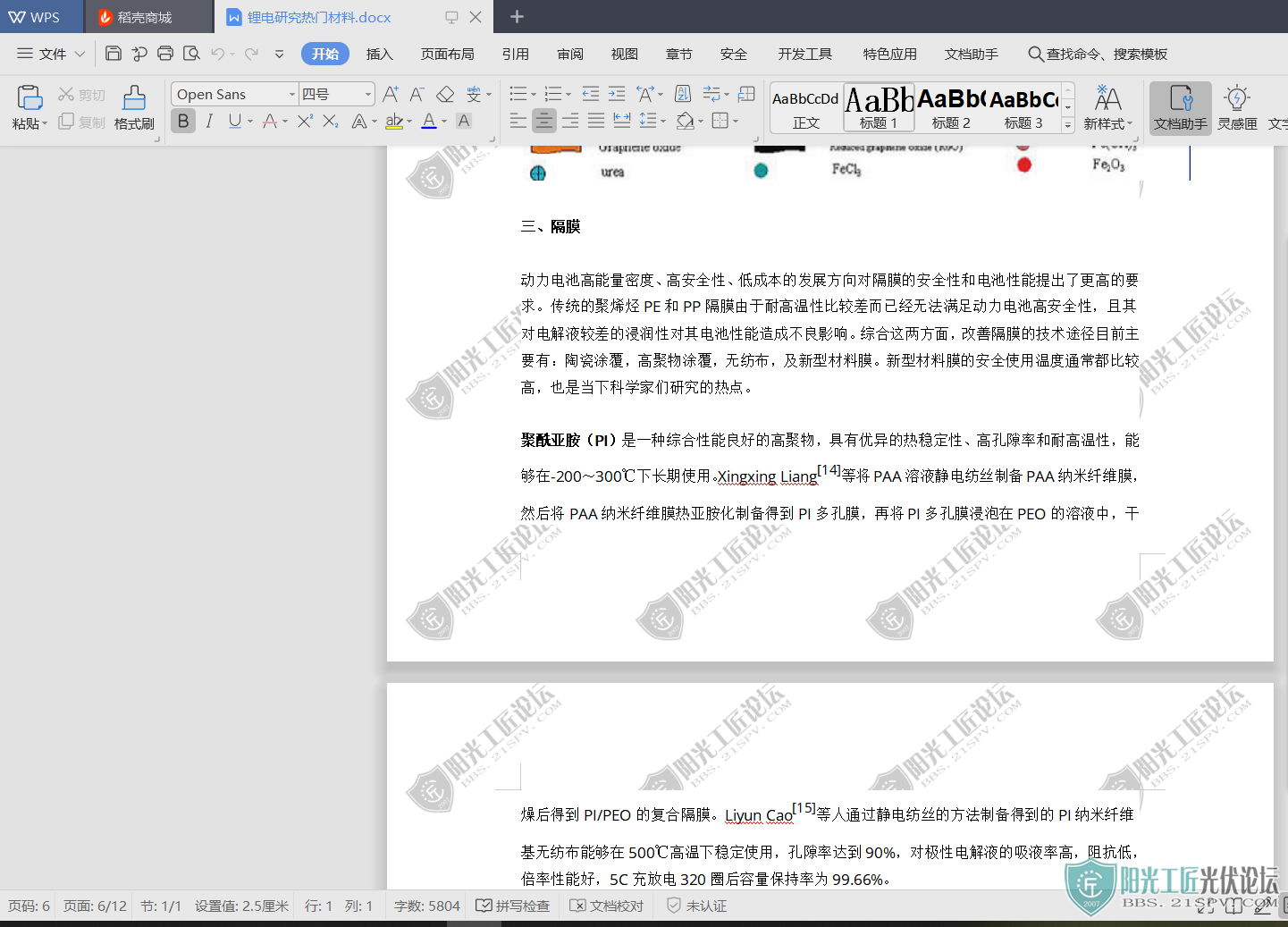Click the Redo arrow icon
The height and width of the screenshot is (927, 1288).
tap(251, 54)
